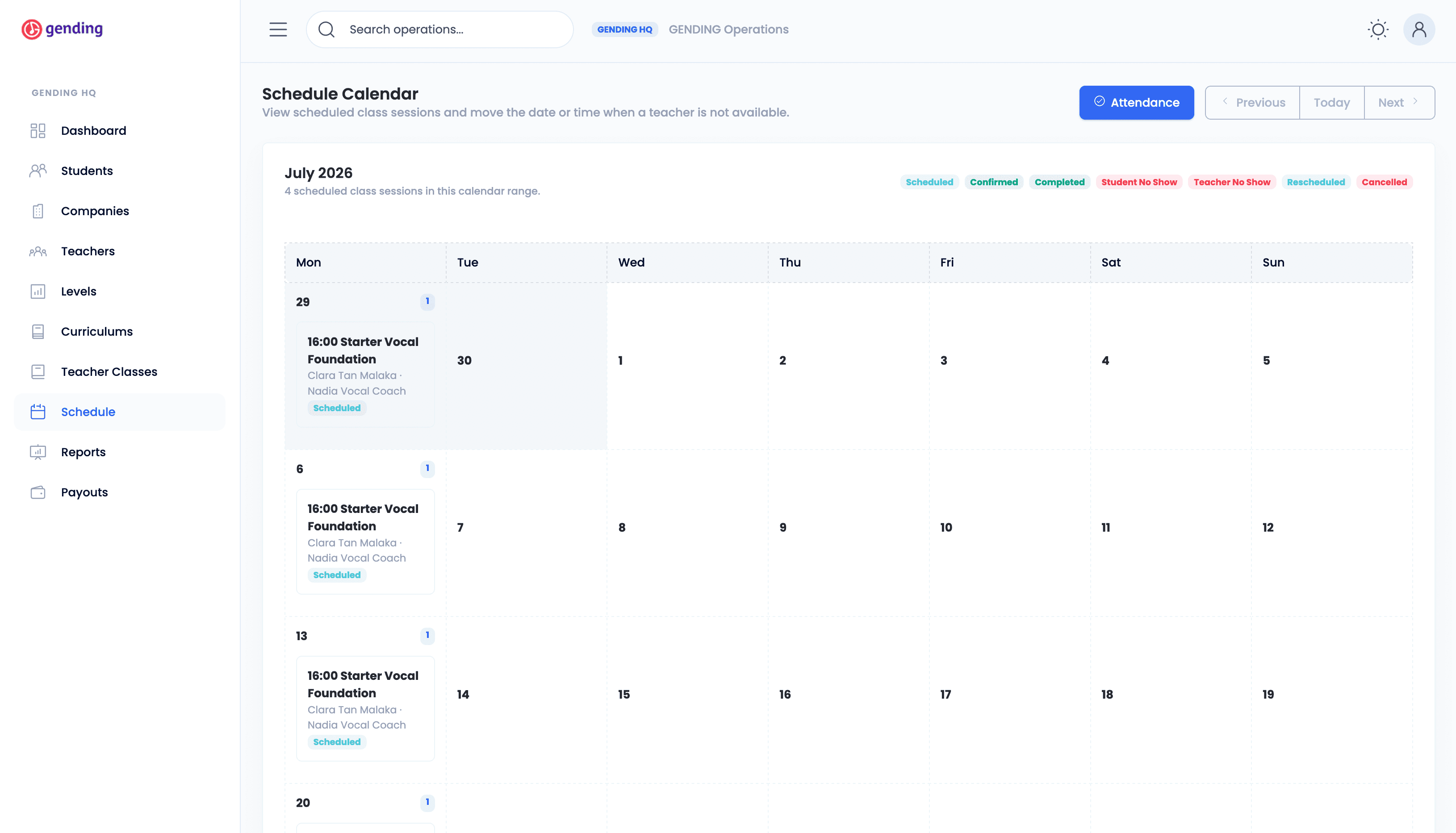This screenshot has width=1456, height=833.
Task: Click the hamburger menu icon
Action: click(x=278, y=29)
